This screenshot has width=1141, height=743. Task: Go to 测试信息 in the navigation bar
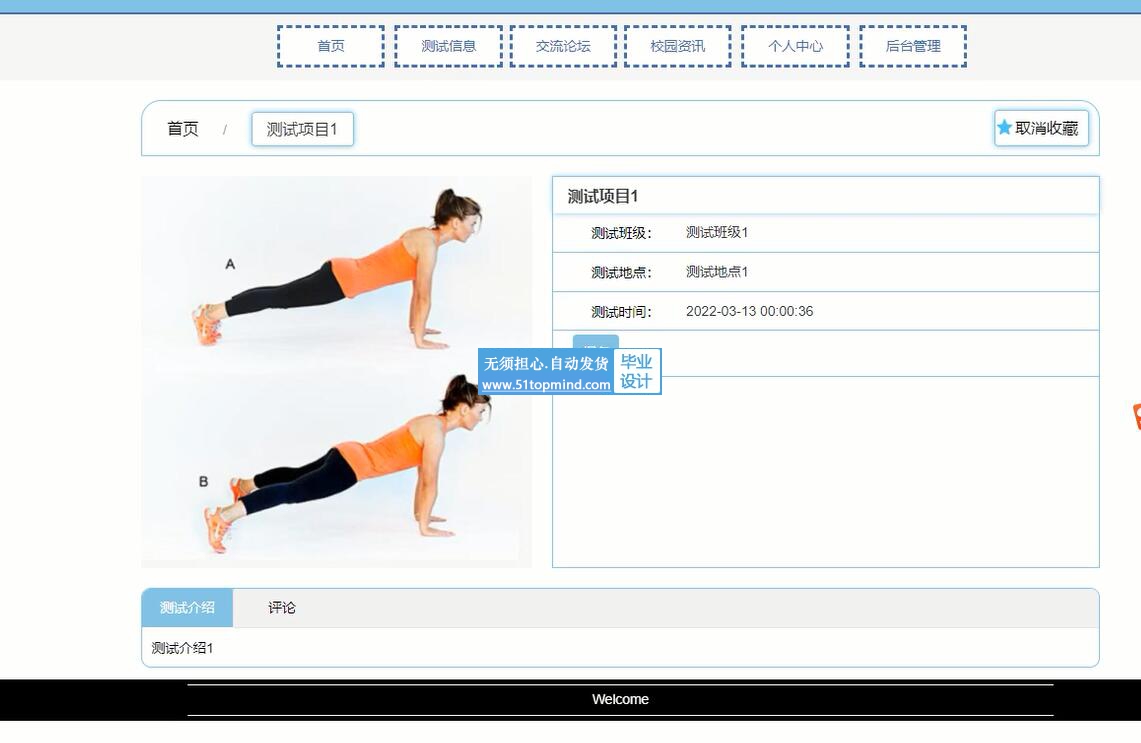[448, 46]
